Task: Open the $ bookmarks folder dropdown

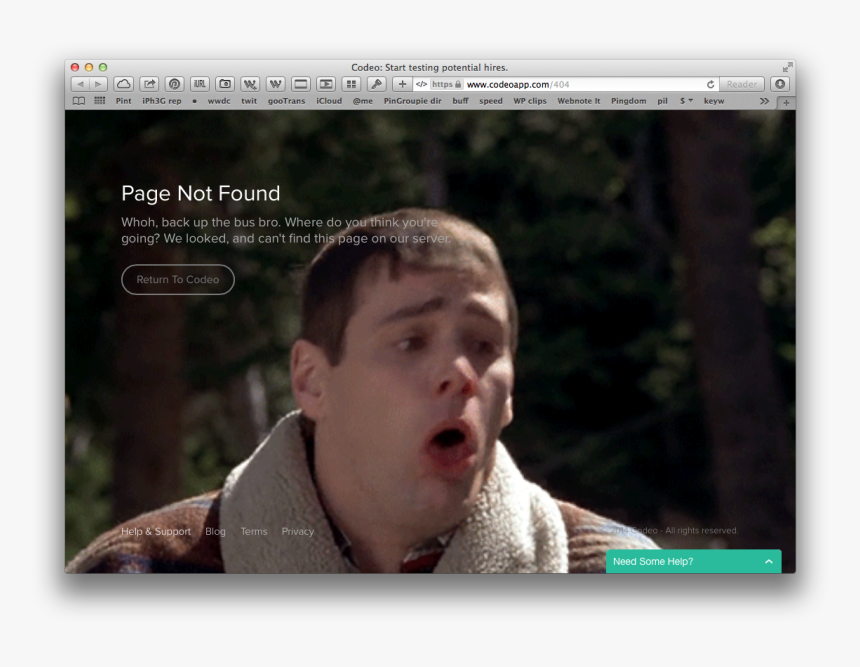Action: [686, 101]
